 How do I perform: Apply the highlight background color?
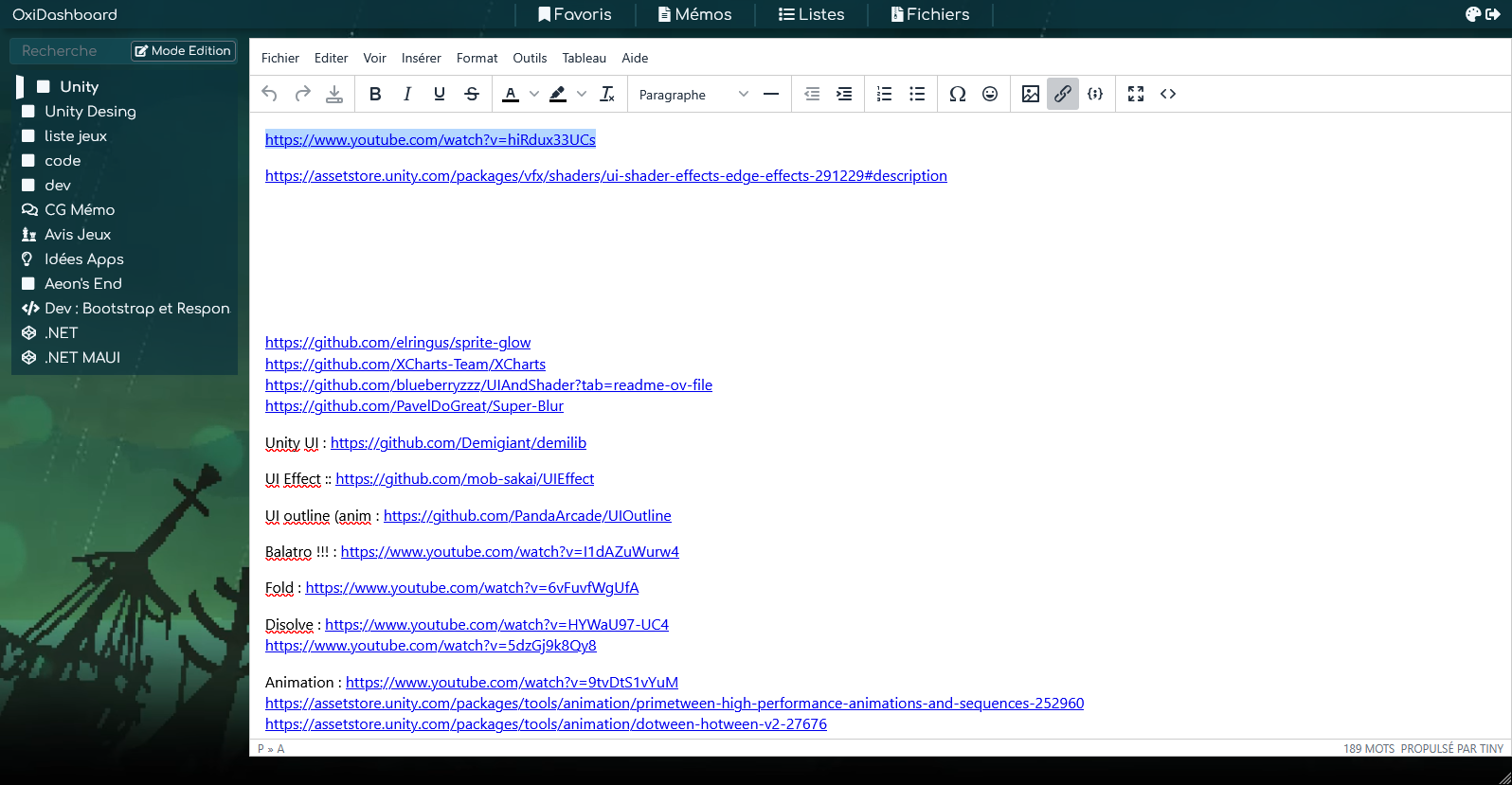(558, 94)
